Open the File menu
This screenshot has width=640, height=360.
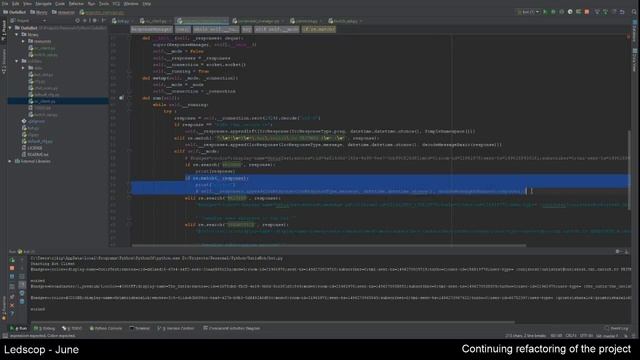pyautogui.click(x=5, y=4)
